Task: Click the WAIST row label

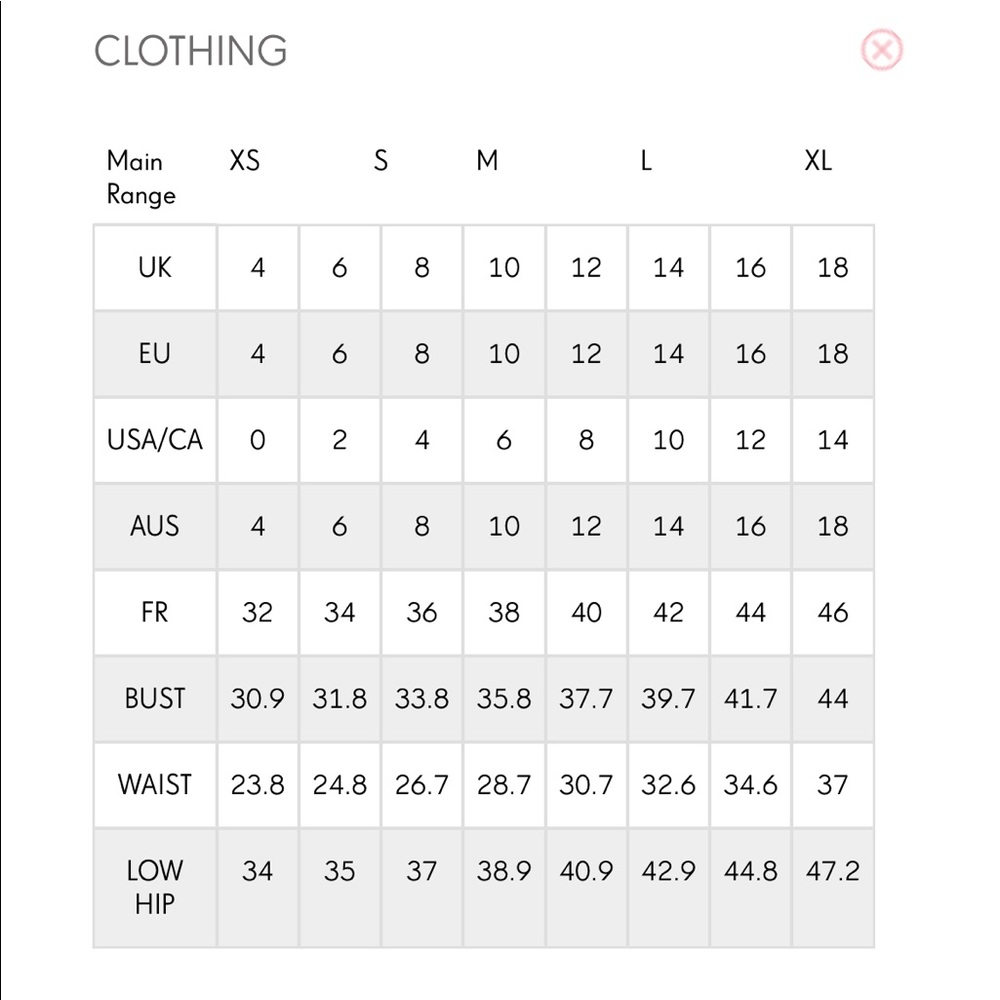Action: click(155, 785)
